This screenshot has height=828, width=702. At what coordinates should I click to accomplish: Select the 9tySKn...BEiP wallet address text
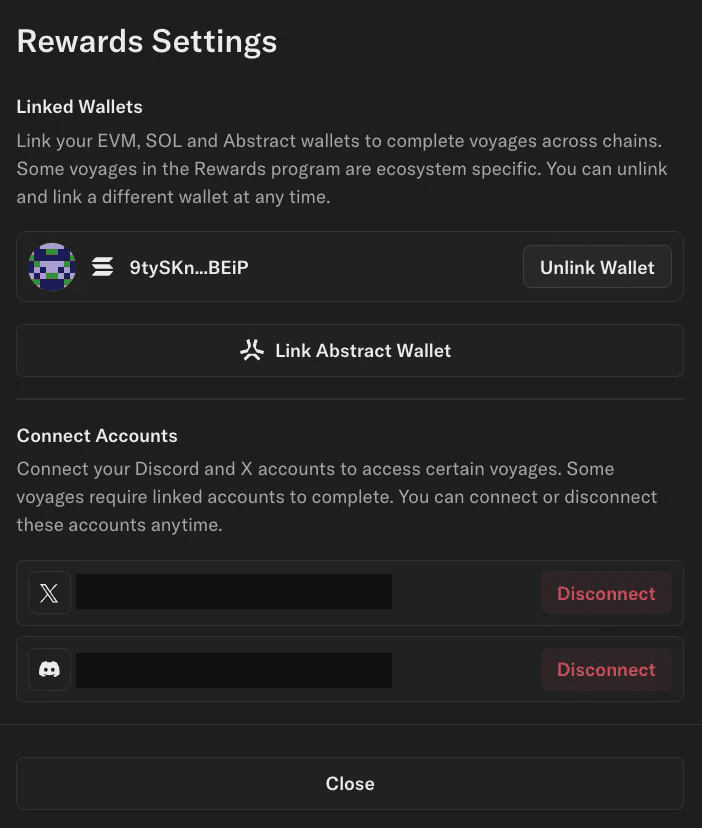pos(189,267)
